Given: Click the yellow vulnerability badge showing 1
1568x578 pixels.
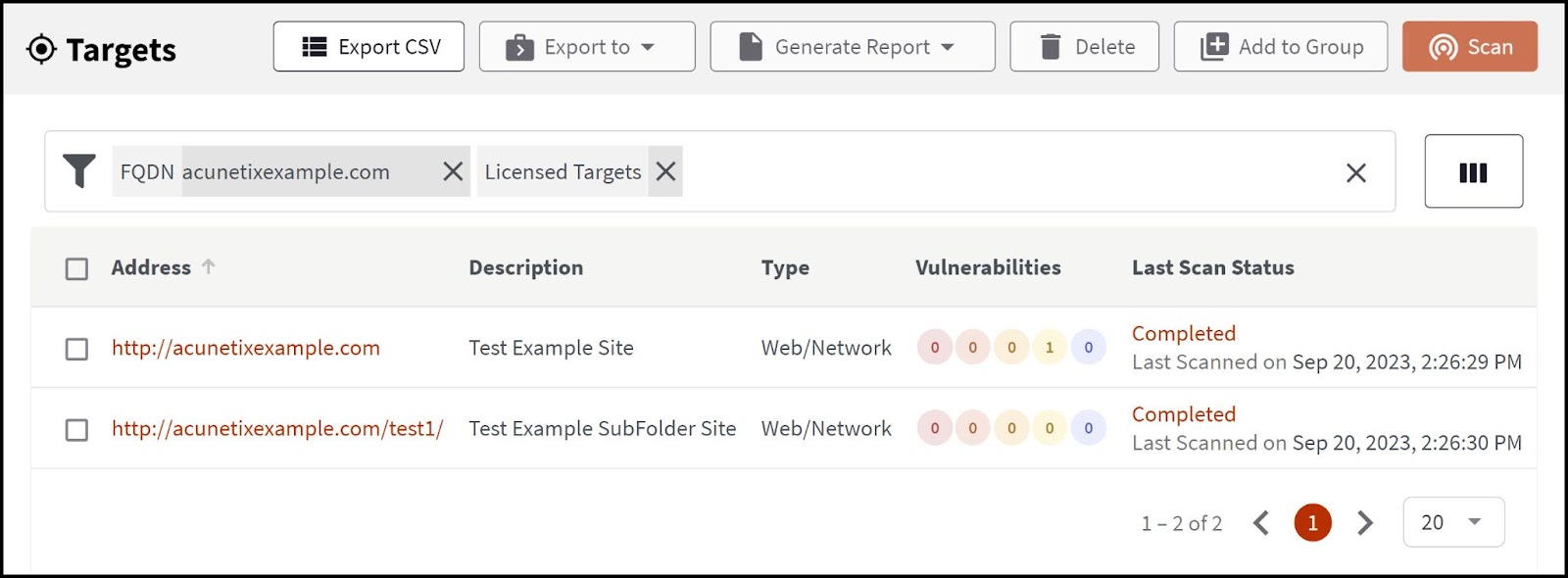Looking at the screenshot, I should pyautogui.click(x=1050, y=347).
